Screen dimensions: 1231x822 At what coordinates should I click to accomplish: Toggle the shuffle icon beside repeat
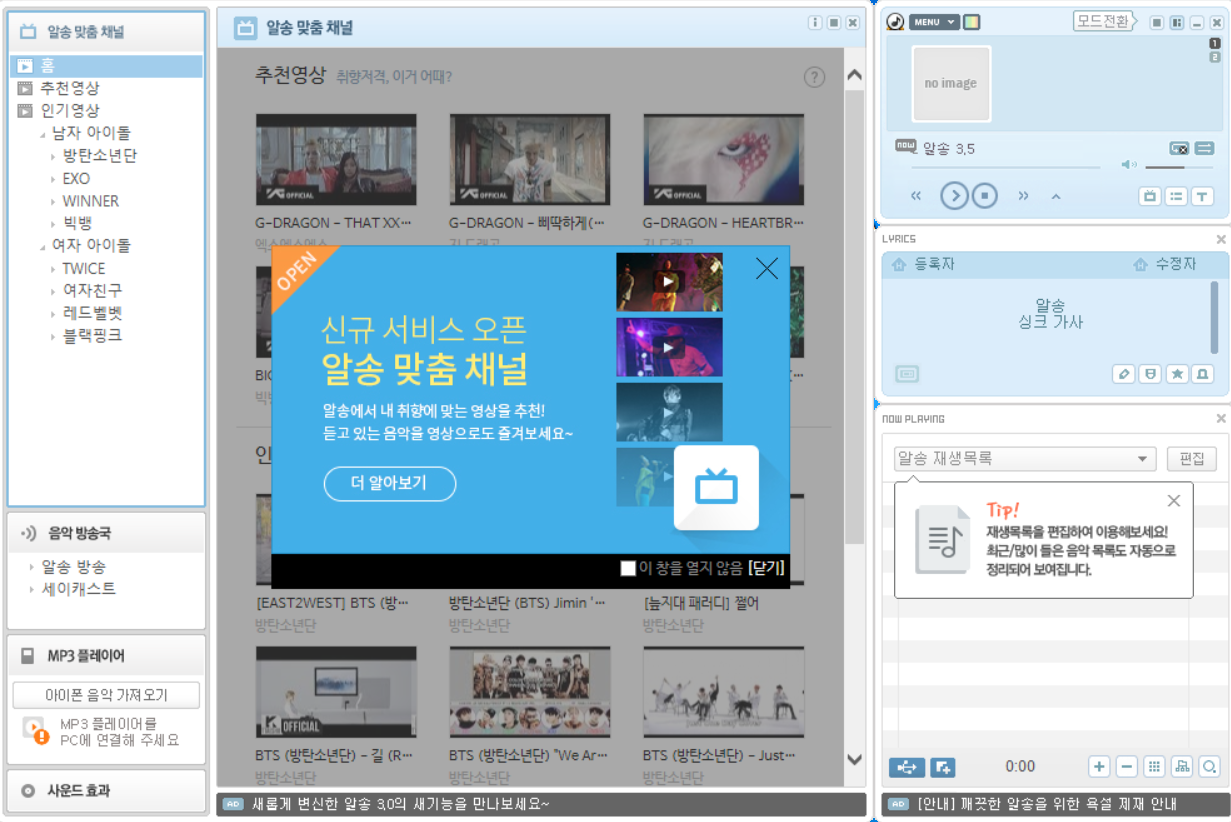tap(1204, 148)
